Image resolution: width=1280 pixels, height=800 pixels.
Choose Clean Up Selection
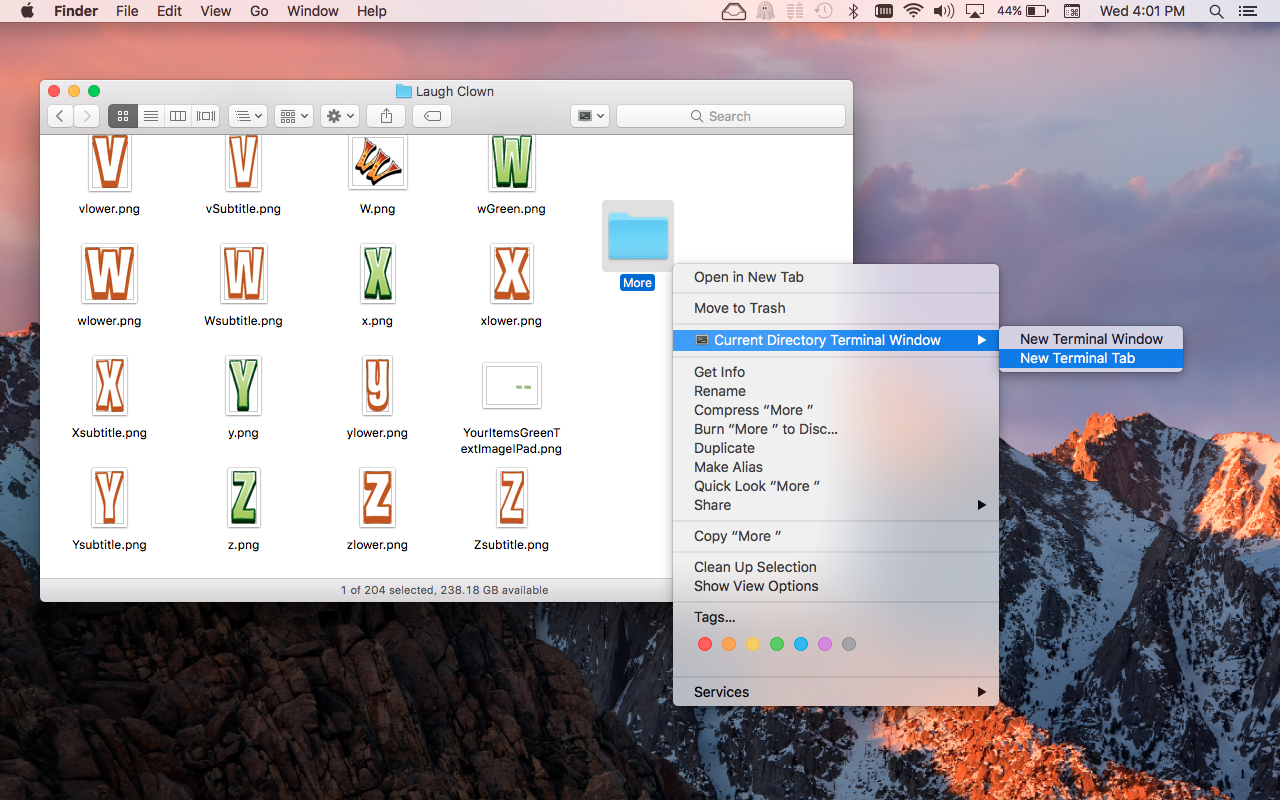836,567
